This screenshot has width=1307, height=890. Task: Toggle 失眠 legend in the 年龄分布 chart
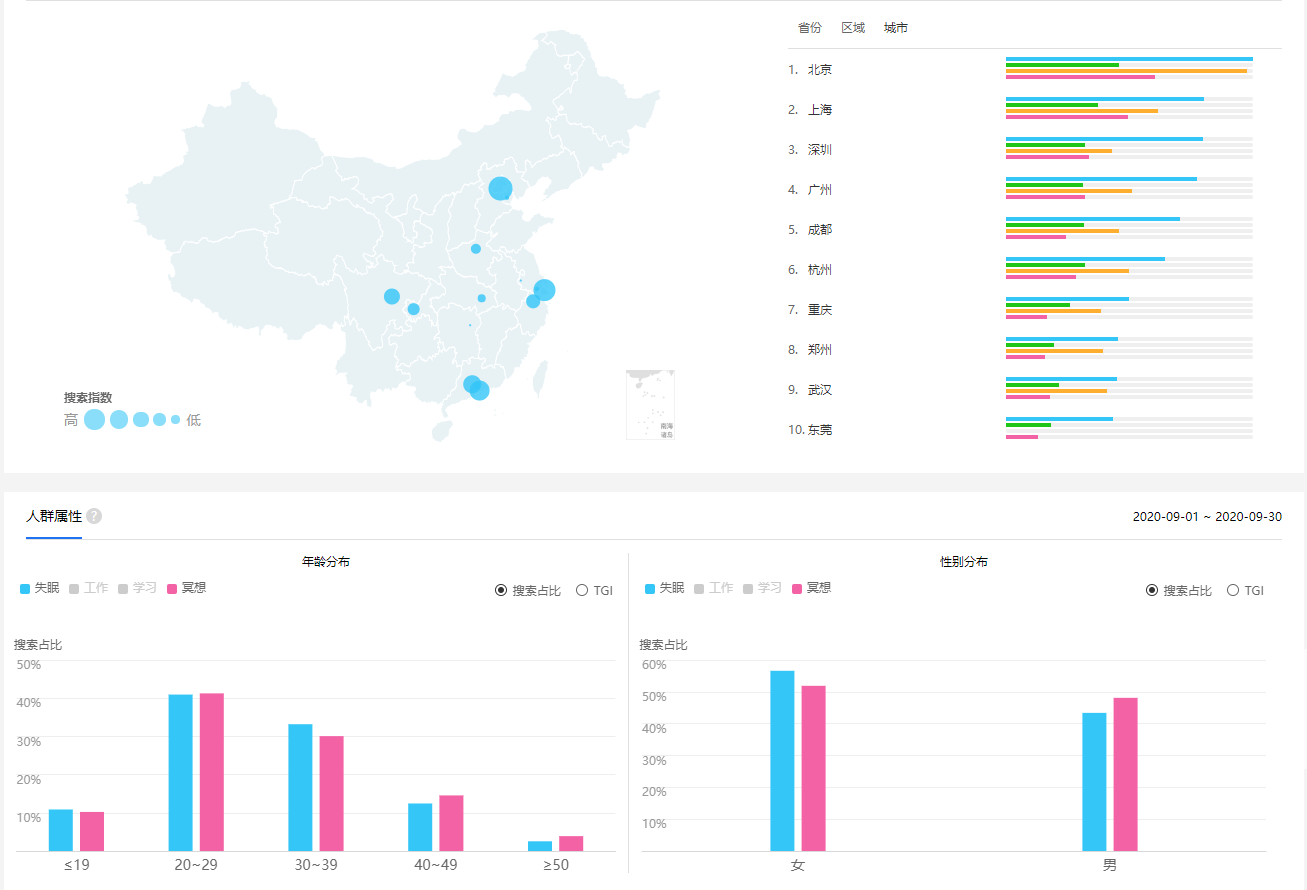tap(40, 588)
